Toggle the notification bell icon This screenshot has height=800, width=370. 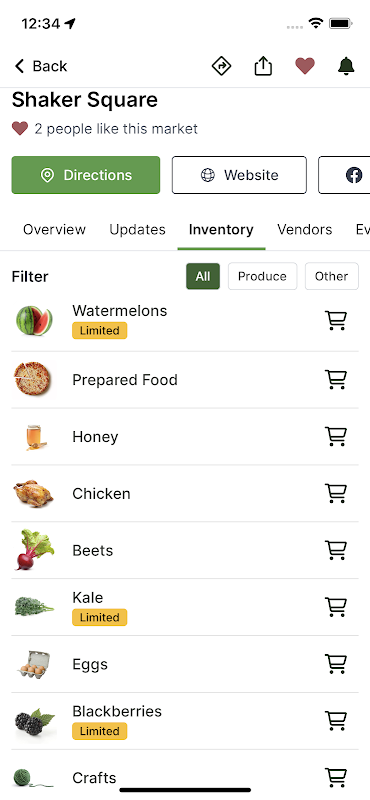[x=346, y=66]
